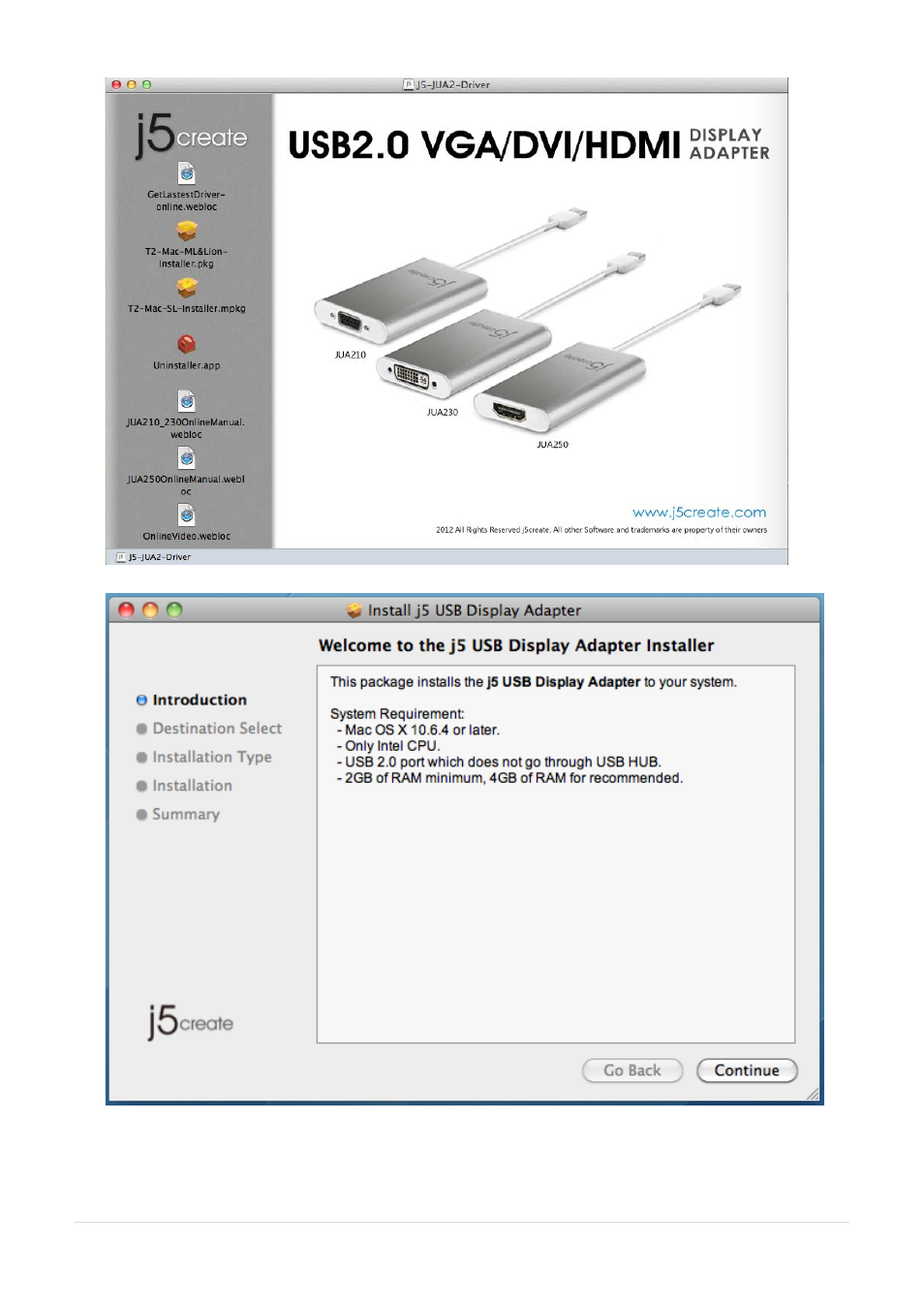Viewport: 924px width, 1308px height.
Task: Launch the Uninstaller.app icon
Action: click(187, 344)
